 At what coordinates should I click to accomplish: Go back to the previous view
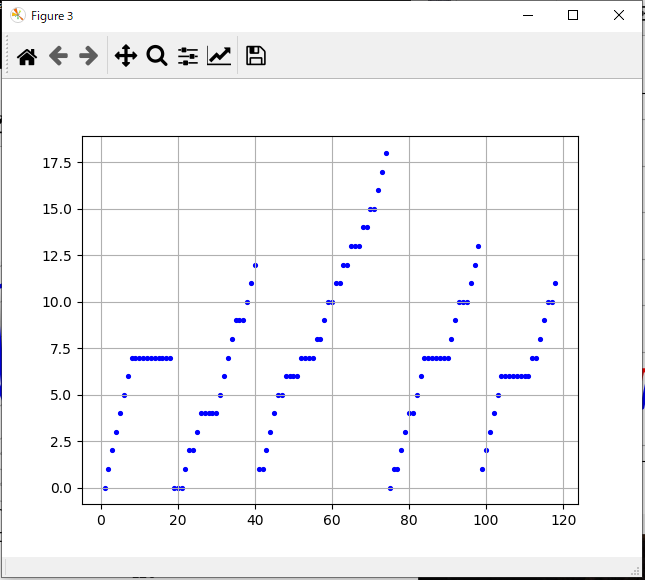58,56
